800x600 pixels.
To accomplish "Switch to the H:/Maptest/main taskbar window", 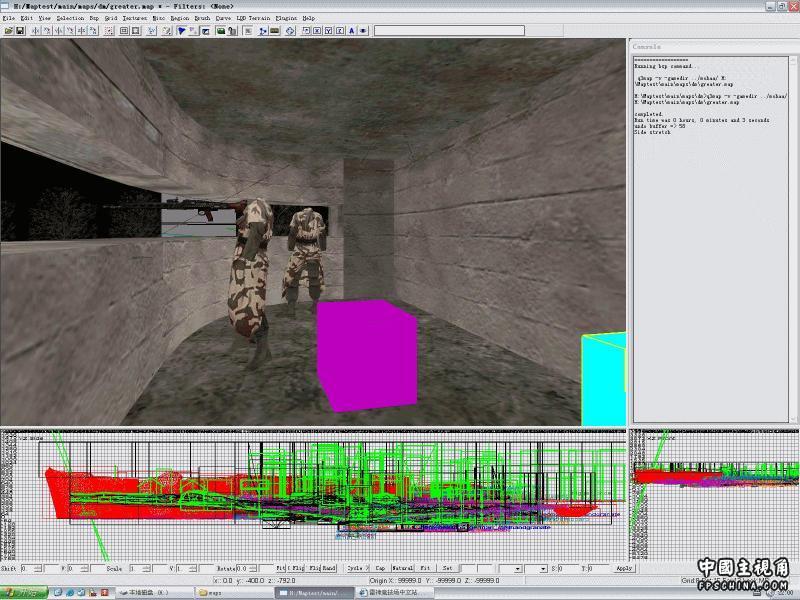I will coord(314,593).
